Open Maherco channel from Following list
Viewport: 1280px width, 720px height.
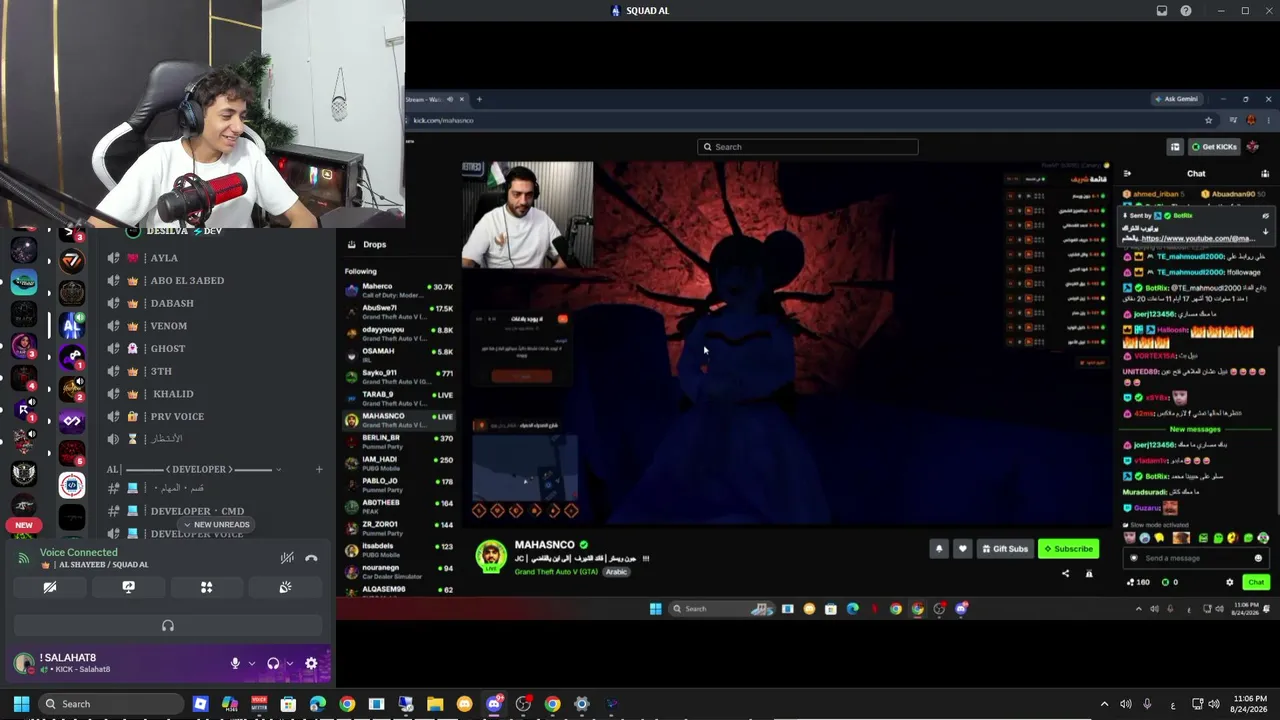[399, 291]
